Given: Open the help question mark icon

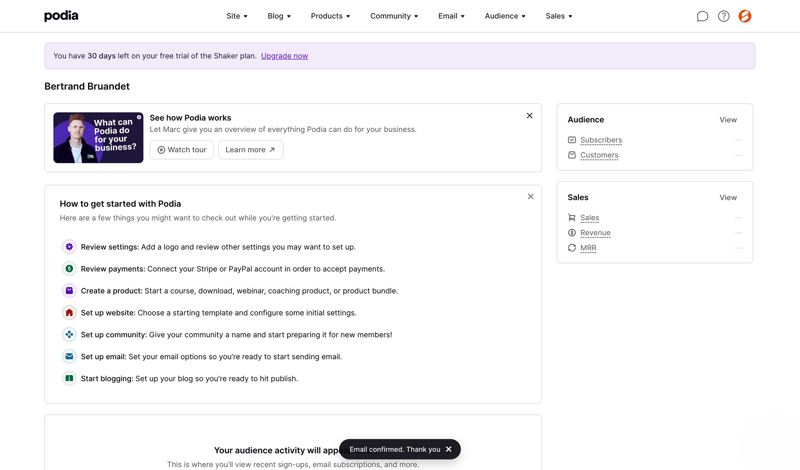Looking at the screenshot, I should point(723,16).
